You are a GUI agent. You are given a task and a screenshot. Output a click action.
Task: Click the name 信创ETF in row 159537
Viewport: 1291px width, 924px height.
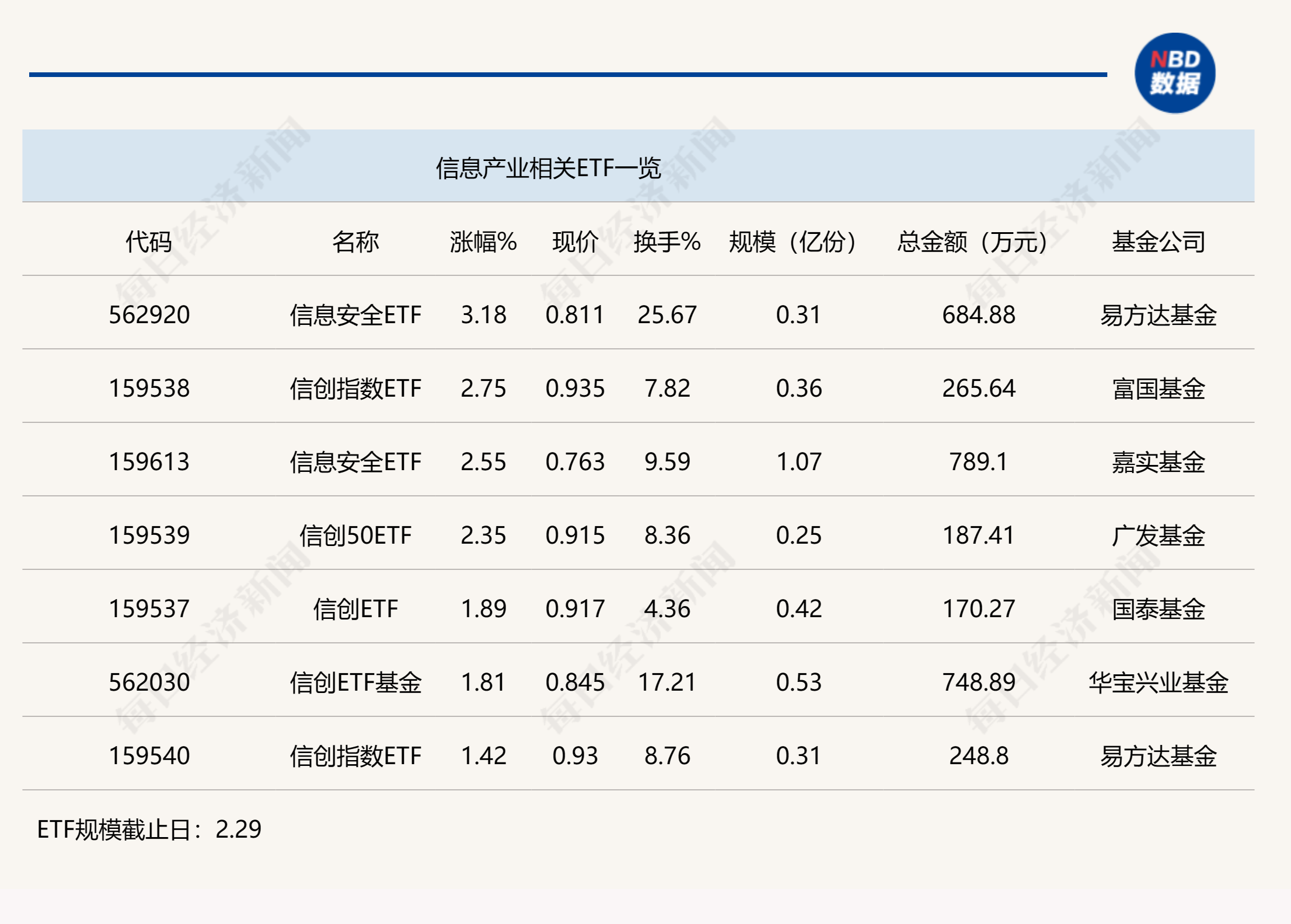point(355,609)
